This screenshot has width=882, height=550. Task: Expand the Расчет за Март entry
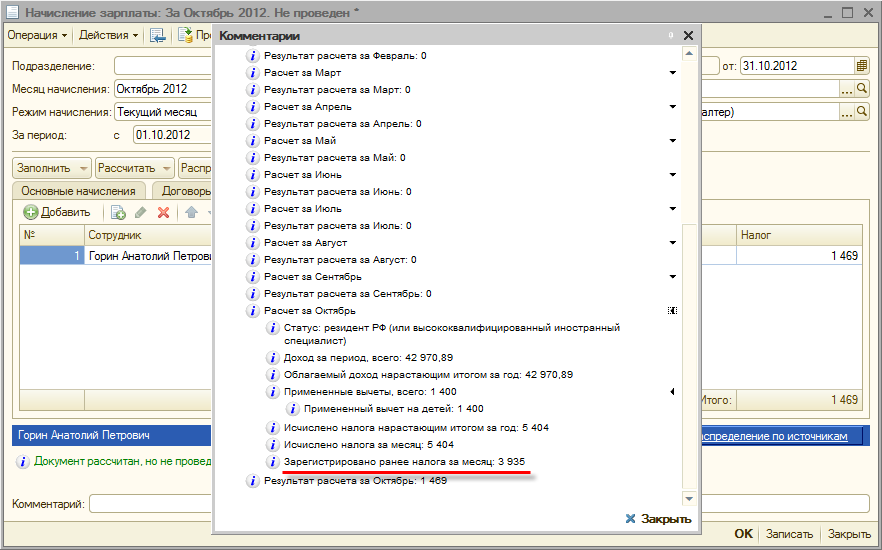point(672,73)
